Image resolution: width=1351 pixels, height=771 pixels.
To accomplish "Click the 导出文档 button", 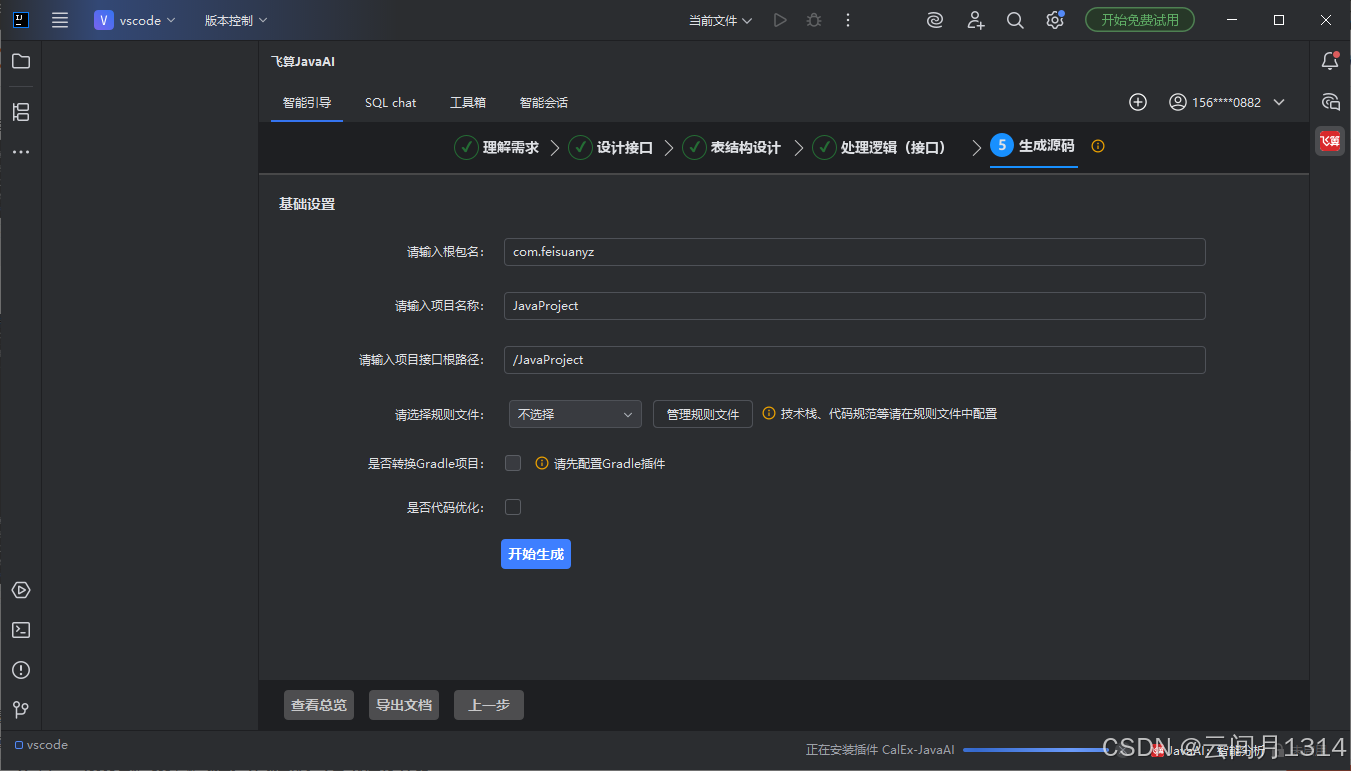I will tap(404, 705).
